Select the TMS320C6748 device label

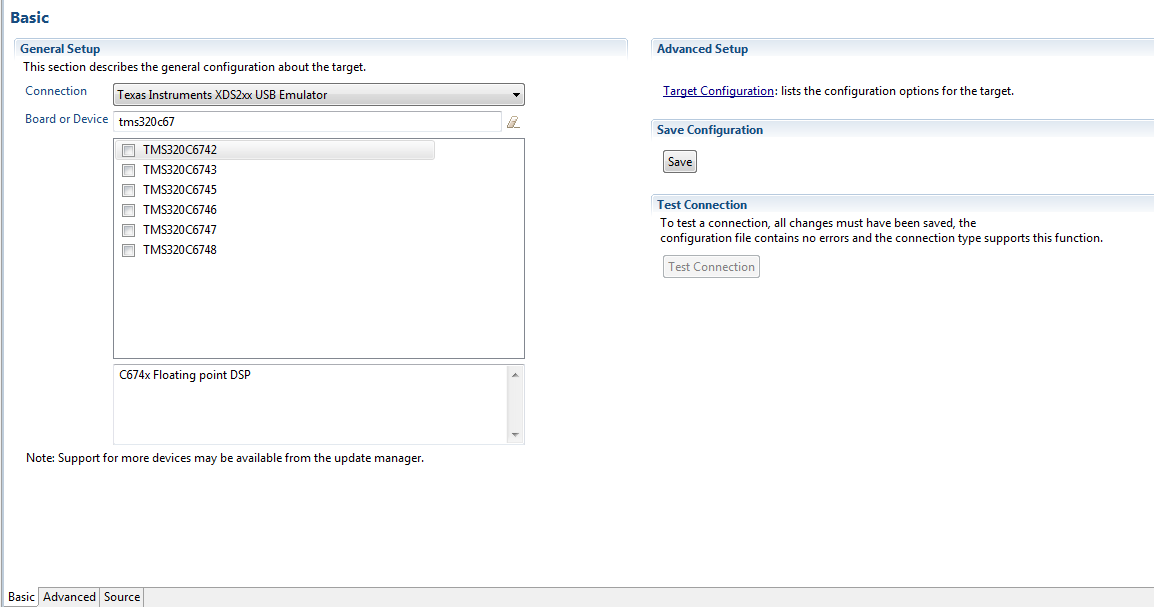click(x=180, y=250)
